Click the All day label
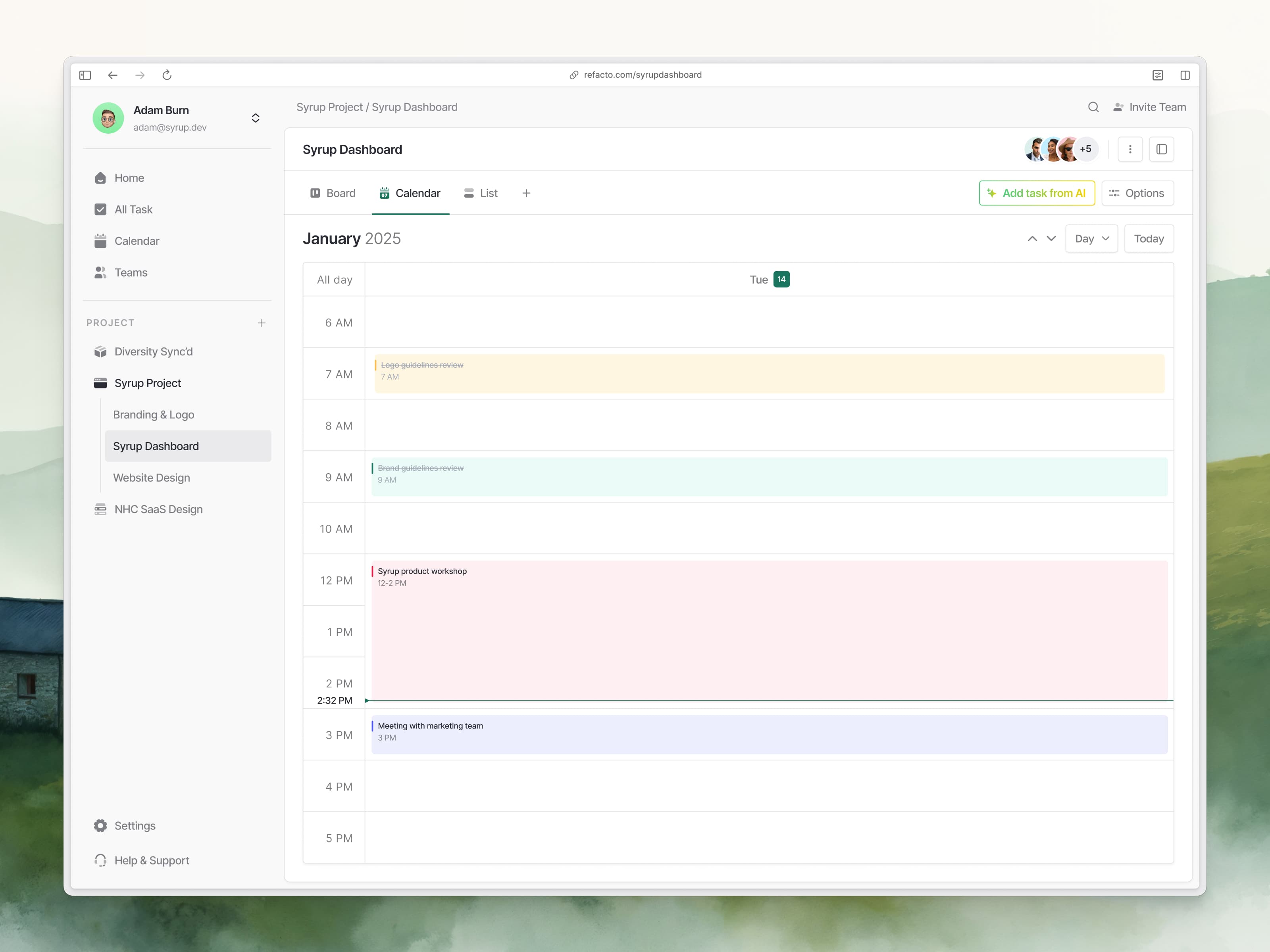 point(335,280)
